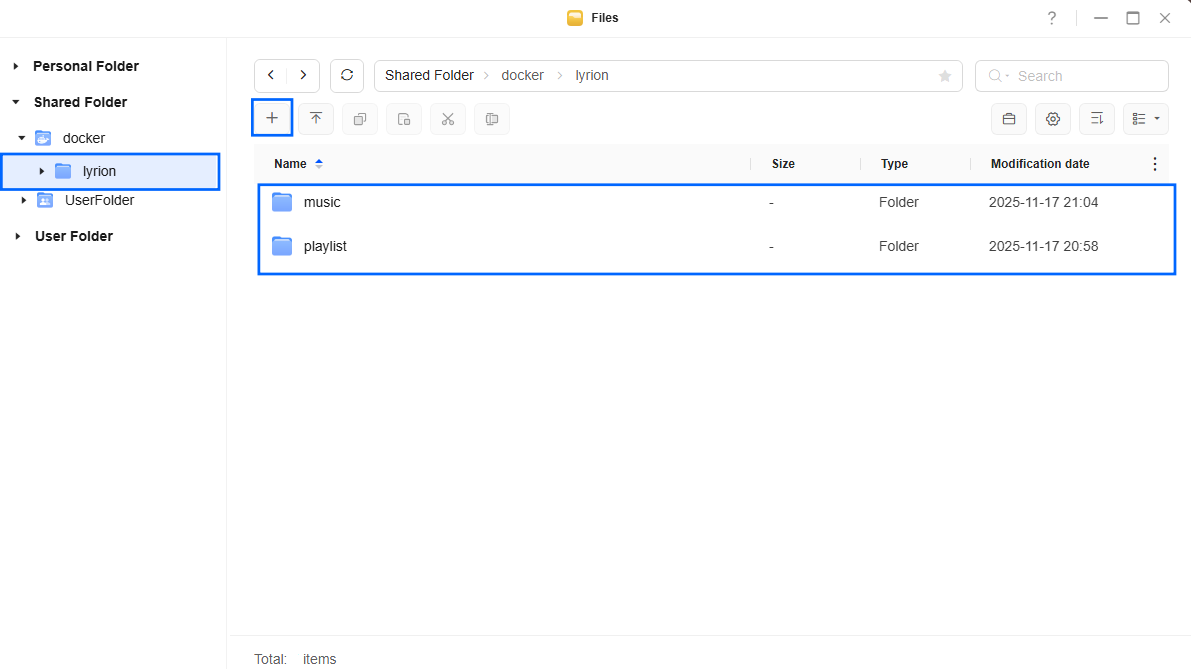Expand the User Folder tree node
This screenshot has height=669, width=1191.
point(16,236)
